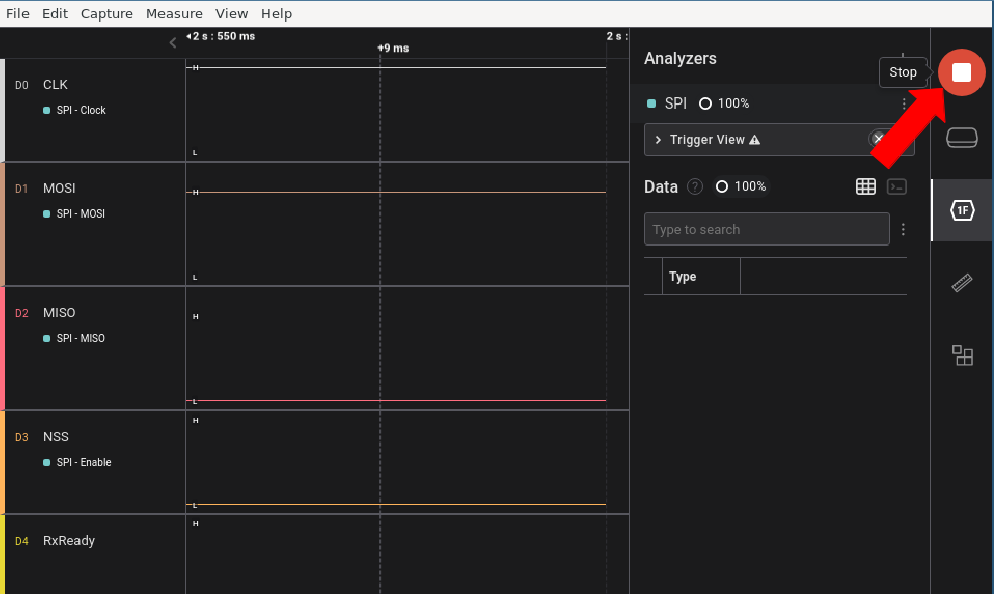Click the Type column header

click(x=683, y=277)
